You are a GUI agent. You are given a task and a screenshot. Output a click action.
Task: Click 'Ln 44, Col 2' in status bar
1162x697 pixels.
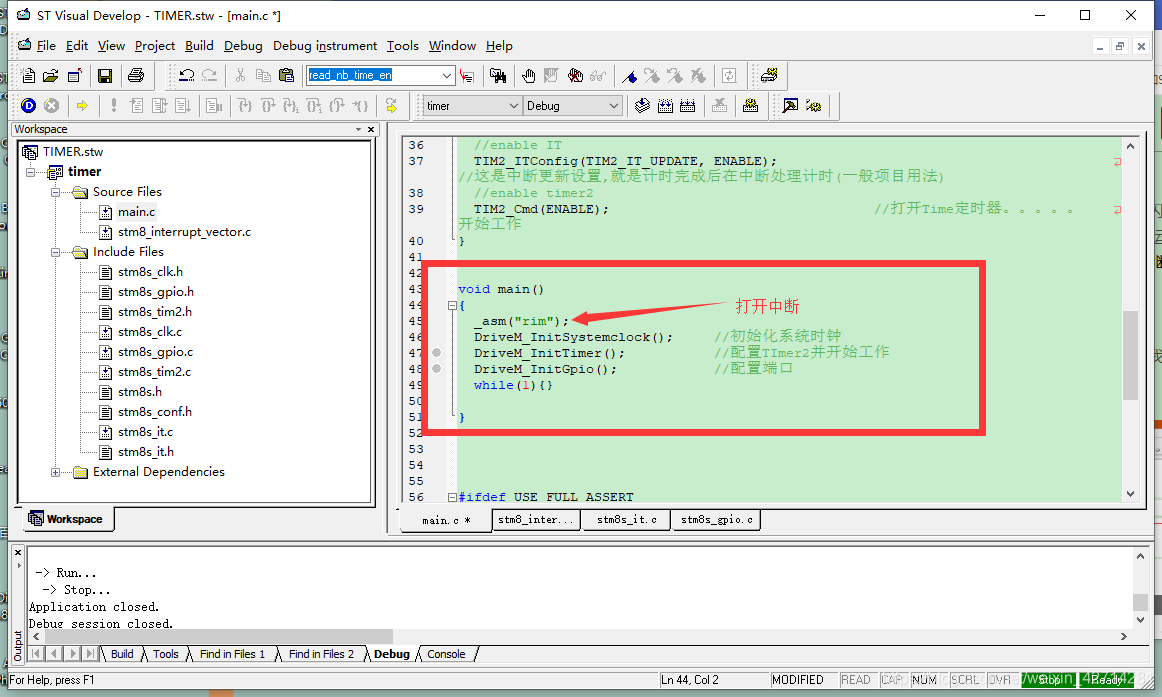click(689, 680)
